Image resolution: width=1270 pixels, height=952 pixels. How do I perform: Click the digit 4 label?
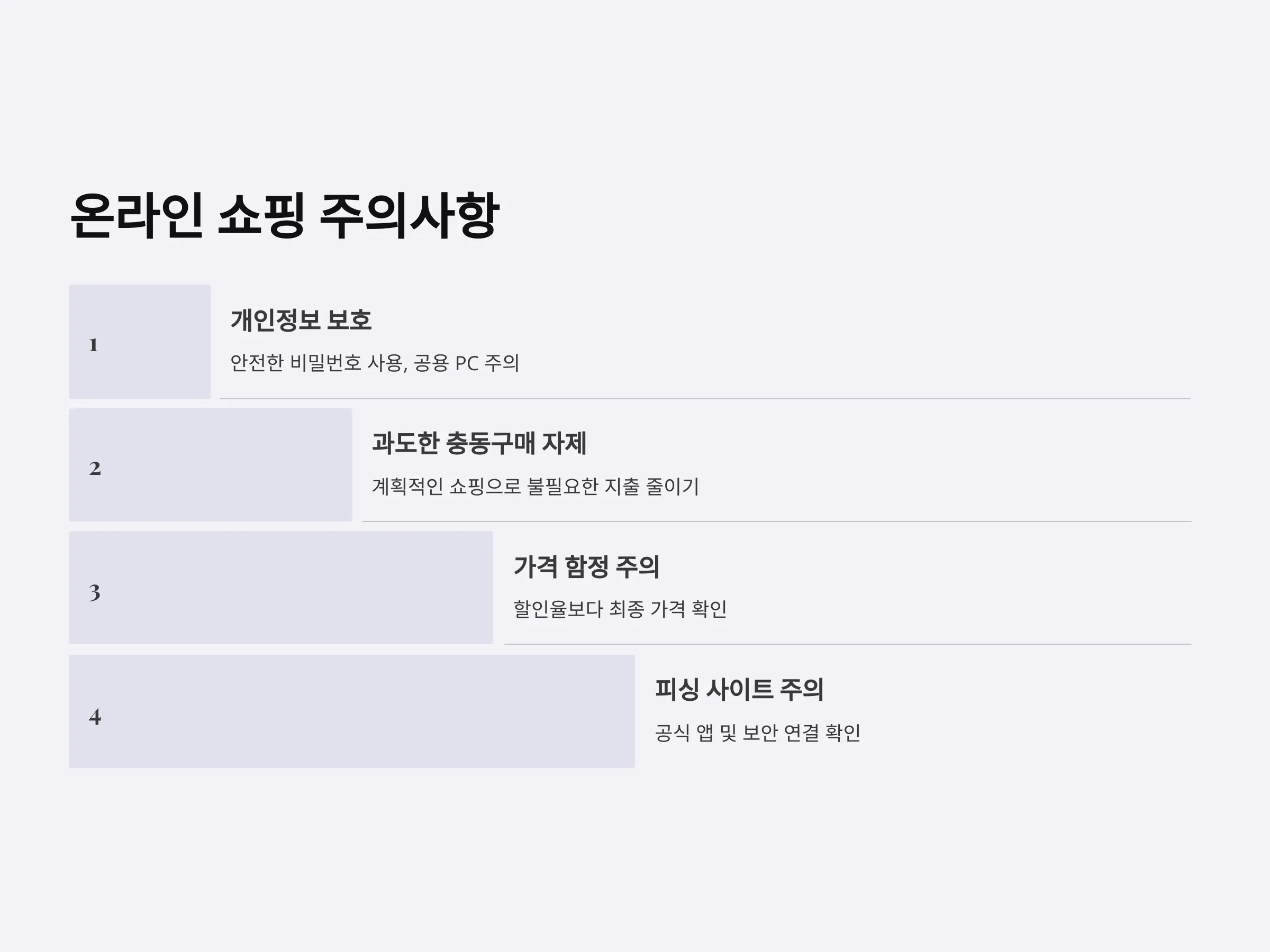point(95,716)
